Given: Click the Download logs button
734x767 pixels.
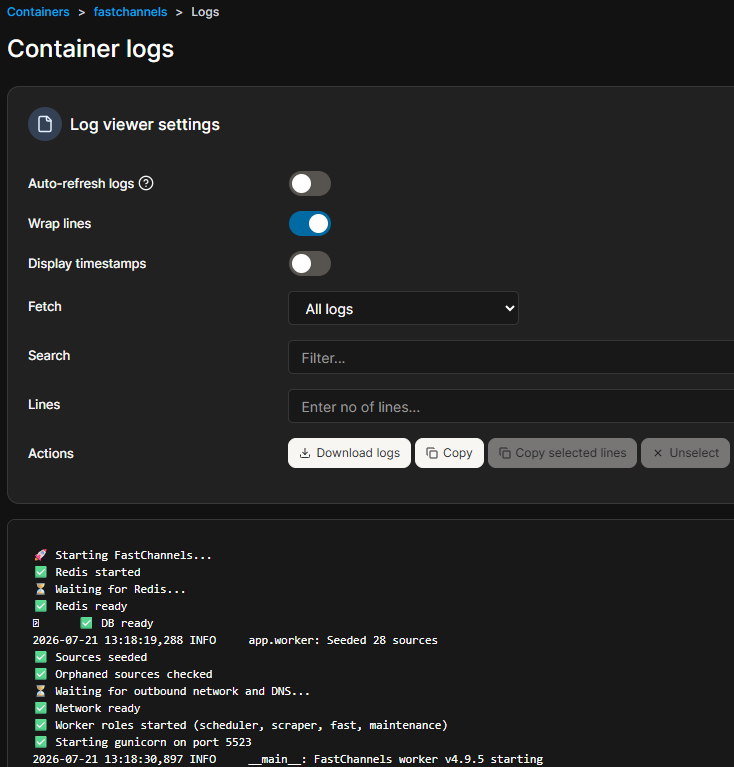Looking at the screenshot, I should pos(349,453).
